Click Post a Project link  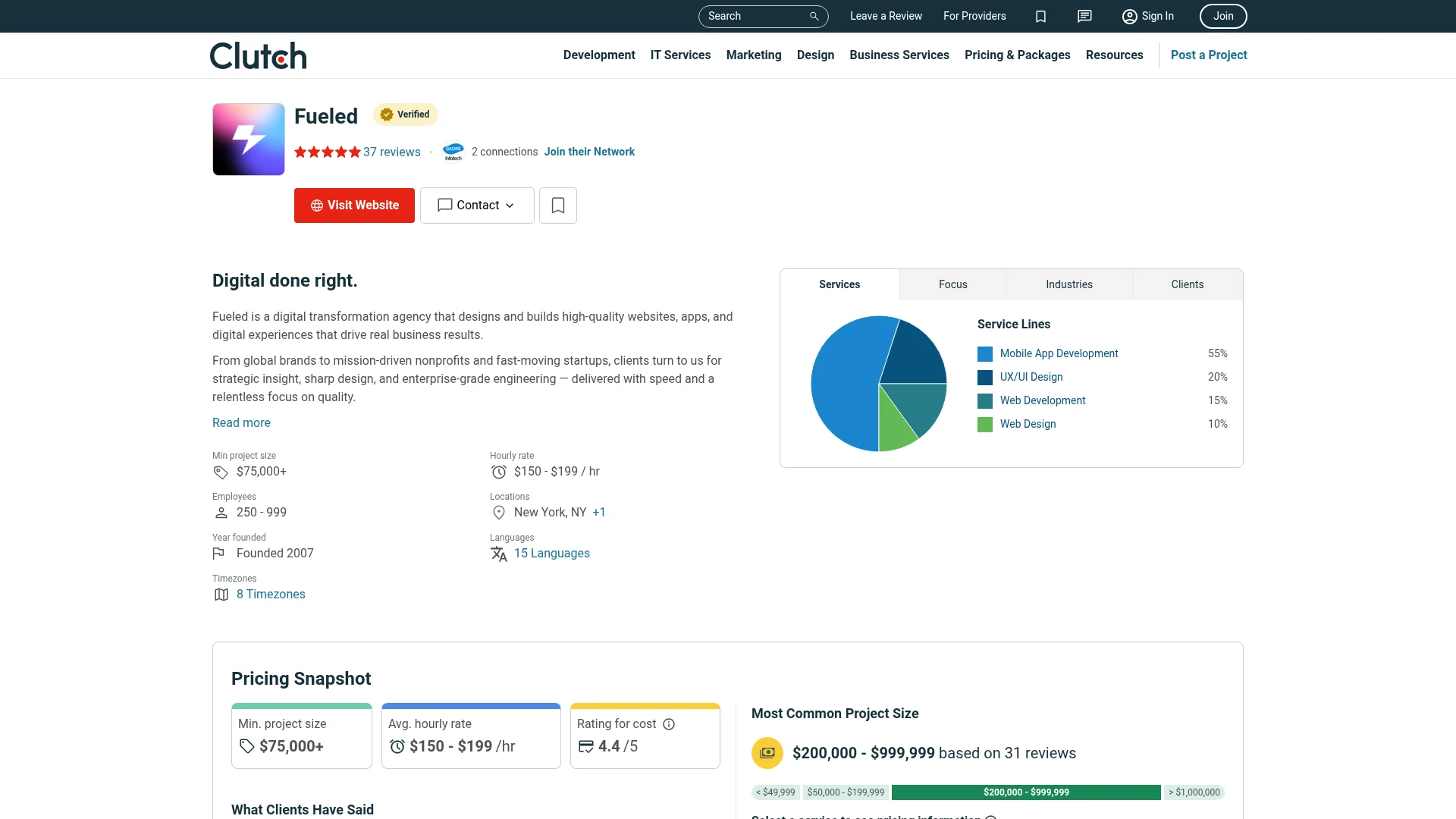coord(1209,55)
